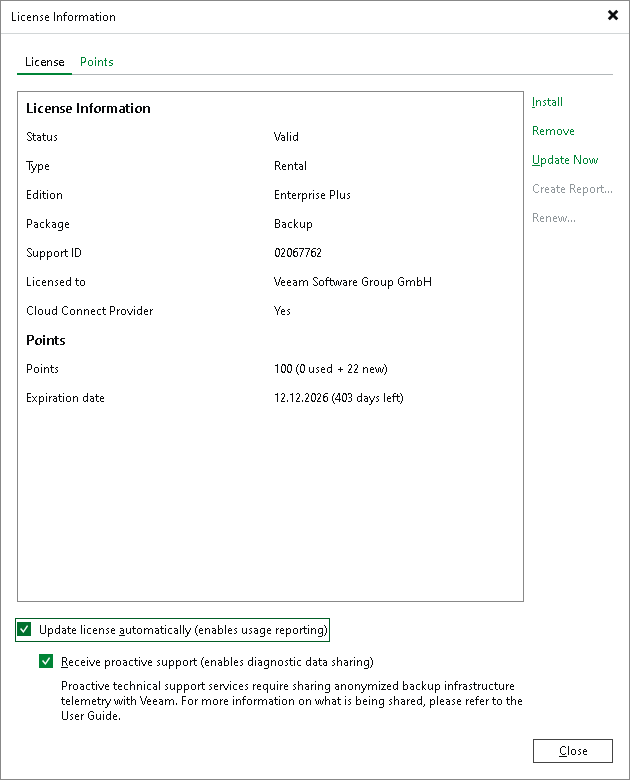630x780 pixels.
Task: Select the Type value 'Rental'
Action: (290, 166)
